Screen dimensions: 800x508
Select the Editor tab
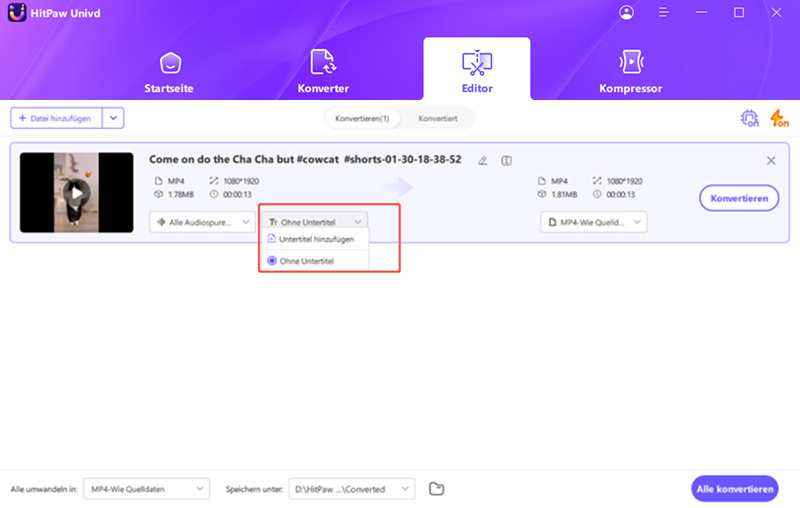(x=477, y=70)
